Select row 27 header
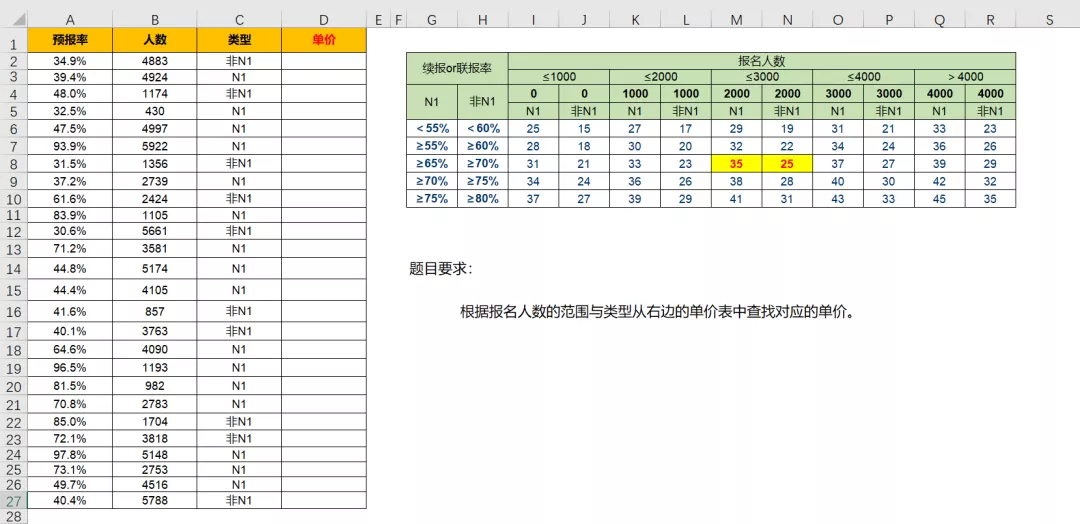The width and height of the screenshot is (1080, 524). [13, 501]
